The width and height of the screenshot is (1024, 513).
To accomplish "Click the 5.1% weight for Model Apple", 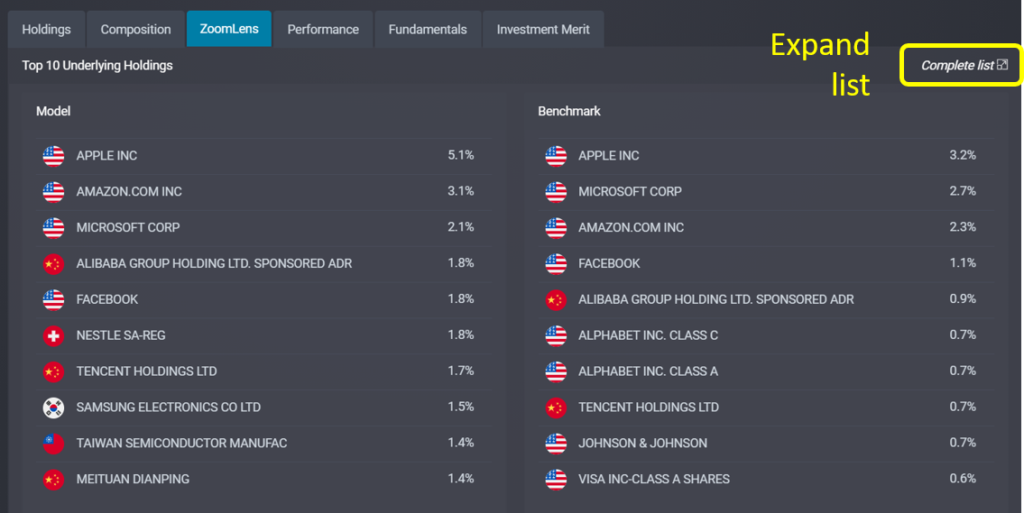I will (460, 155).
